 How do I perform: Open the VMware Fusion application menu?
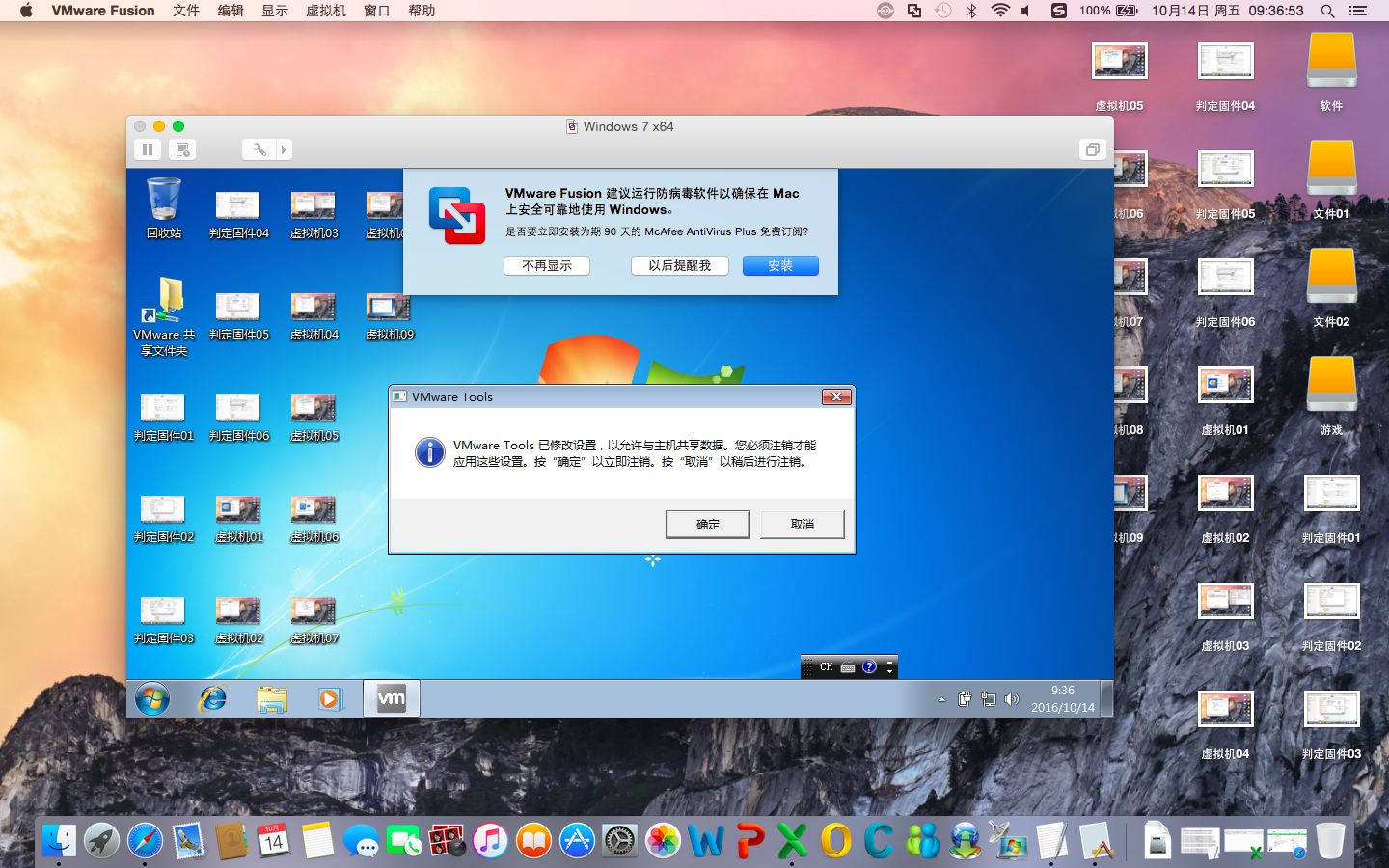point(103,11)
